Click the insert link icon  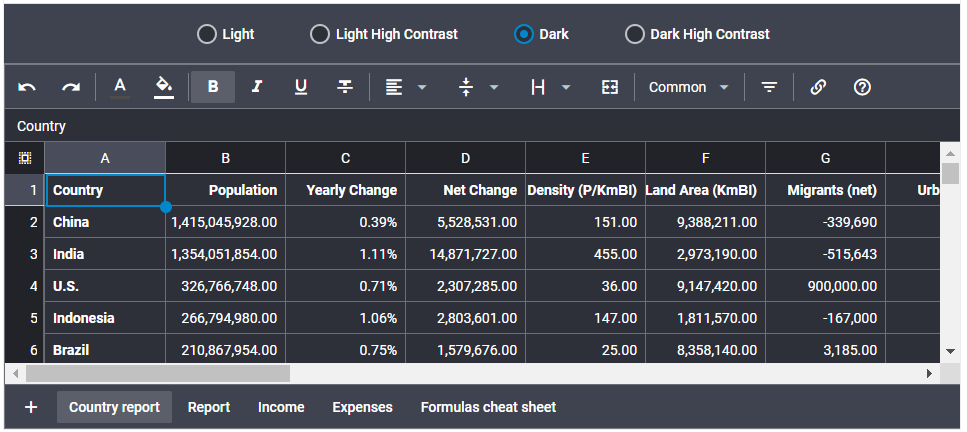[x=818, y=87]
